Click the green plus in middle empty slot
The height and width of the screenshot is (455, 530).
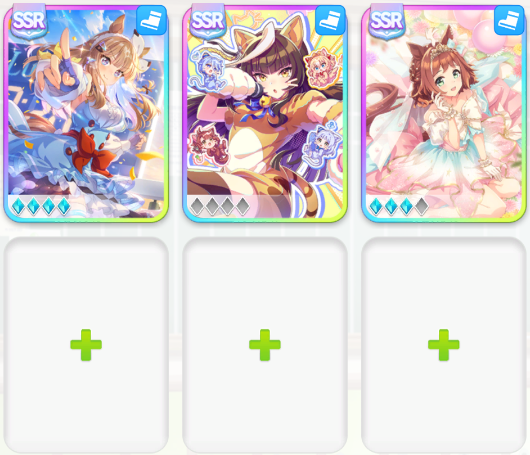(265, 345)
